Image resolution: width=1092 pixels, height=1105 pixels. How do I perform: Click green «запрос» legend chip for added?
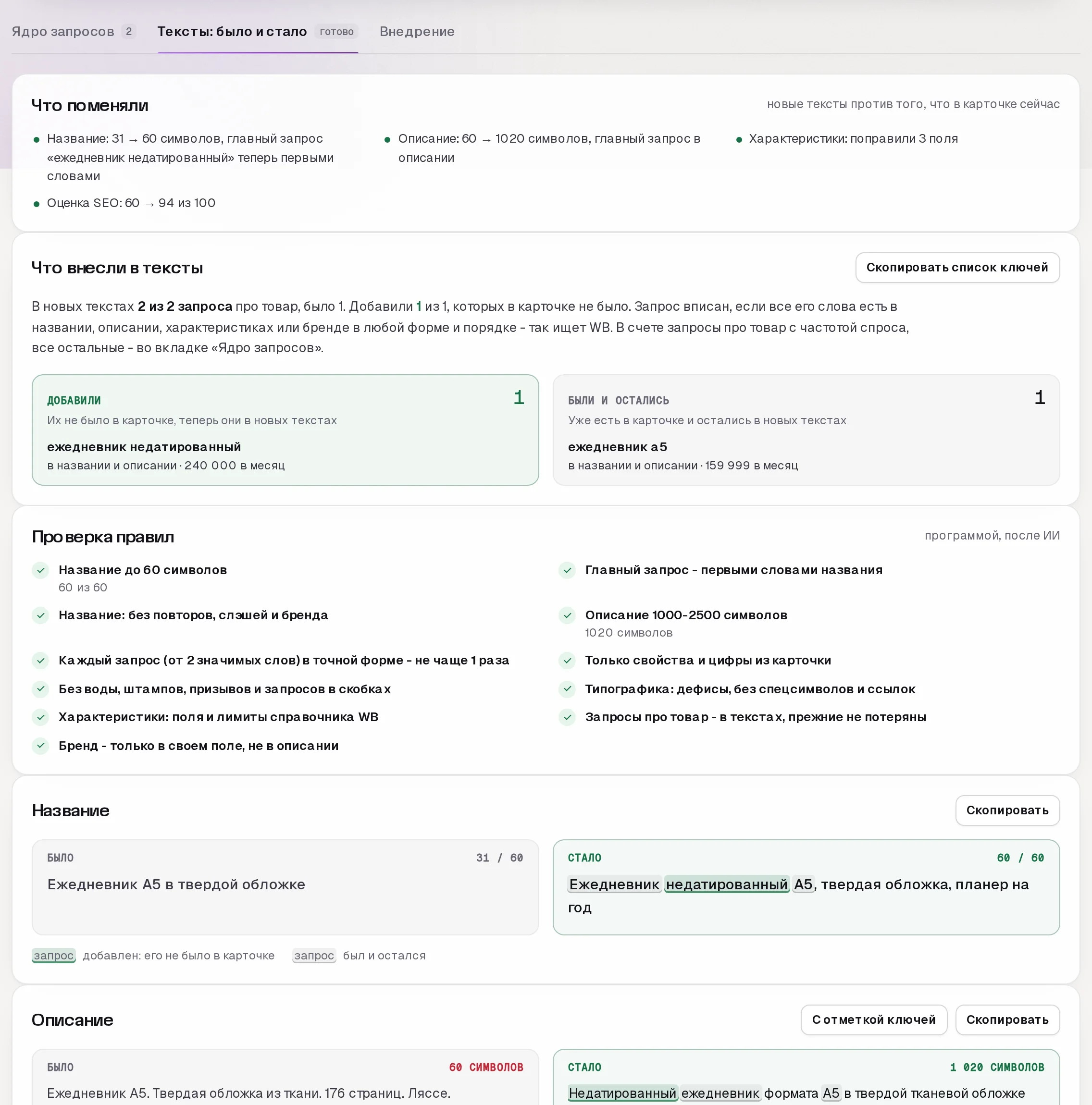pyautogui.click(x=54, y=955)
